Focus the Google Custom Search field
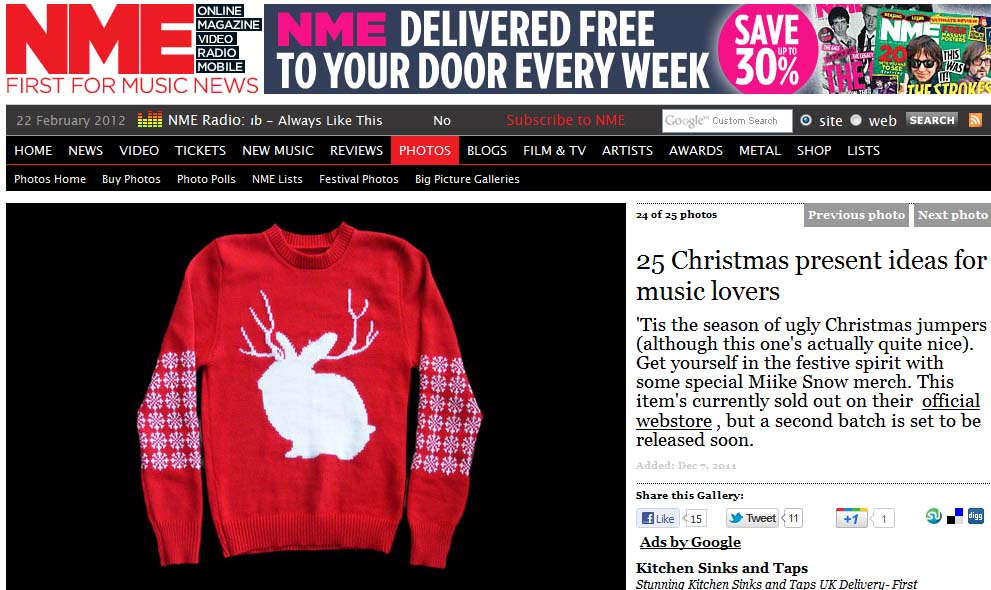 [x=727, y=121]
